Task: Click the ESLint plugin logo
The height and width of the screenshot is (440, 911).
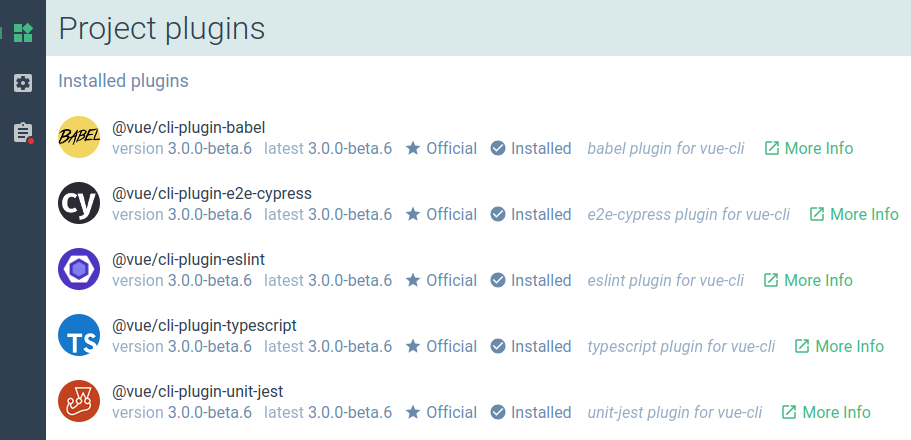Action: pyautogui.click(x=79, y=269)
